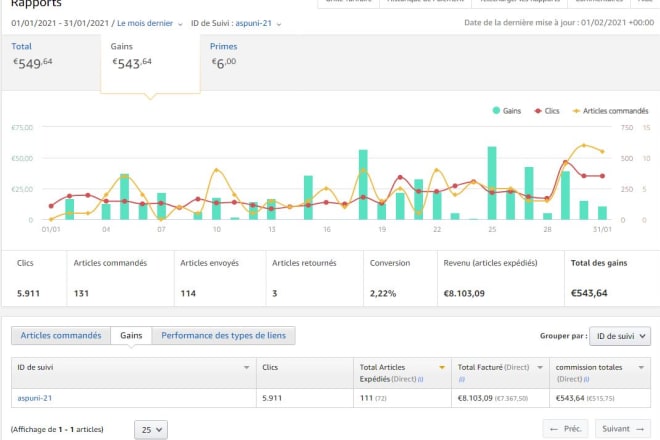Viewport: 660px width, 440px height.
Task: Switch to the Articles commandés table tab
Action: pyautogui.click(x=61, y=336)
